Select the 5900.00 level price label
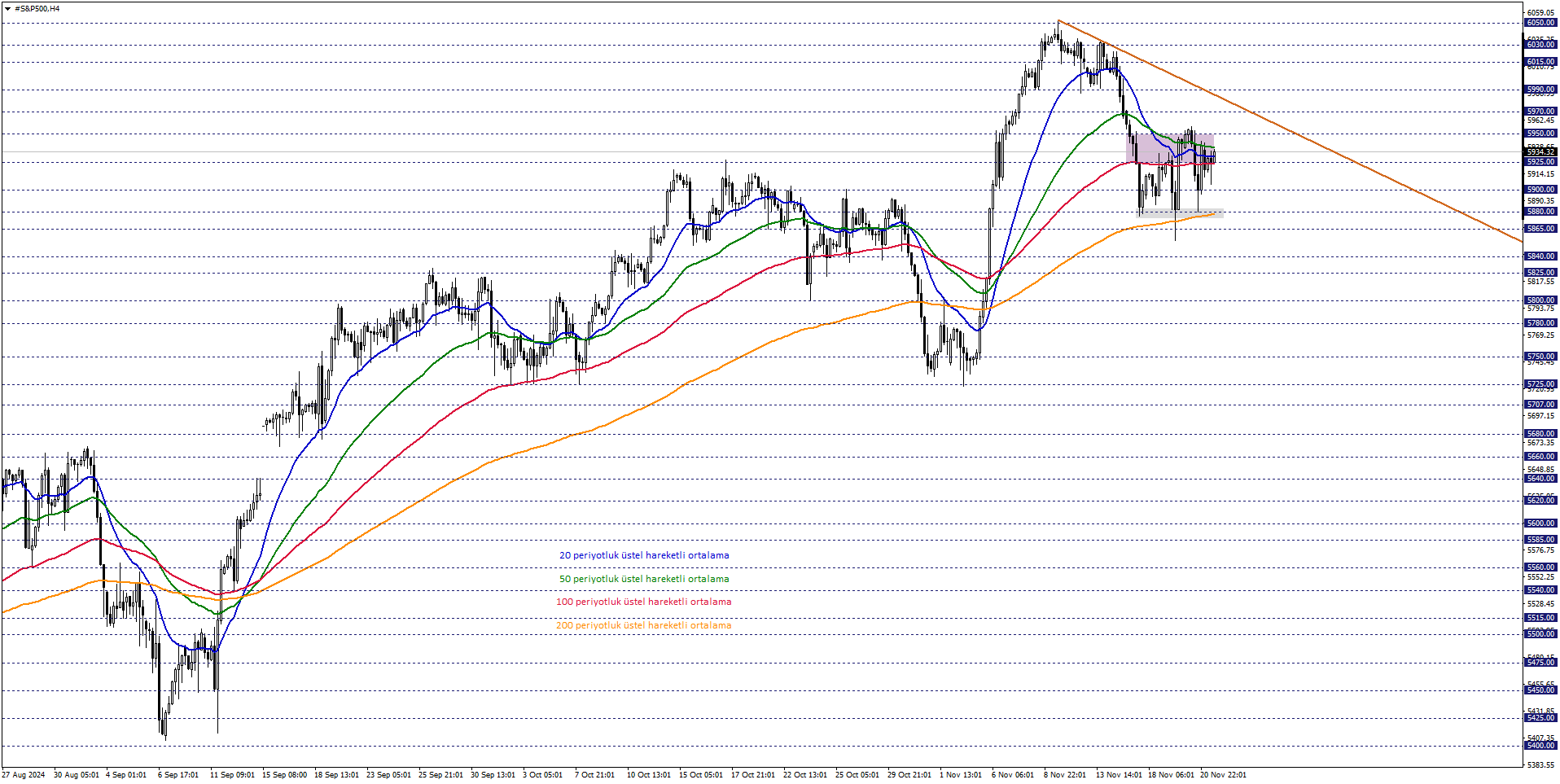The width and height of the screenshot is (1560, 784). (x=1540, y=190)
